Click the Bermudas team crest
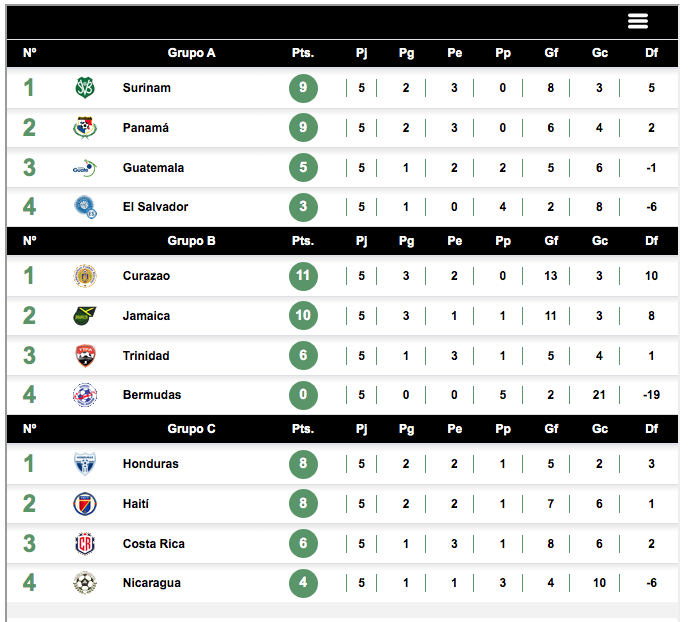The image size is (694, 622). pos(85,395)
